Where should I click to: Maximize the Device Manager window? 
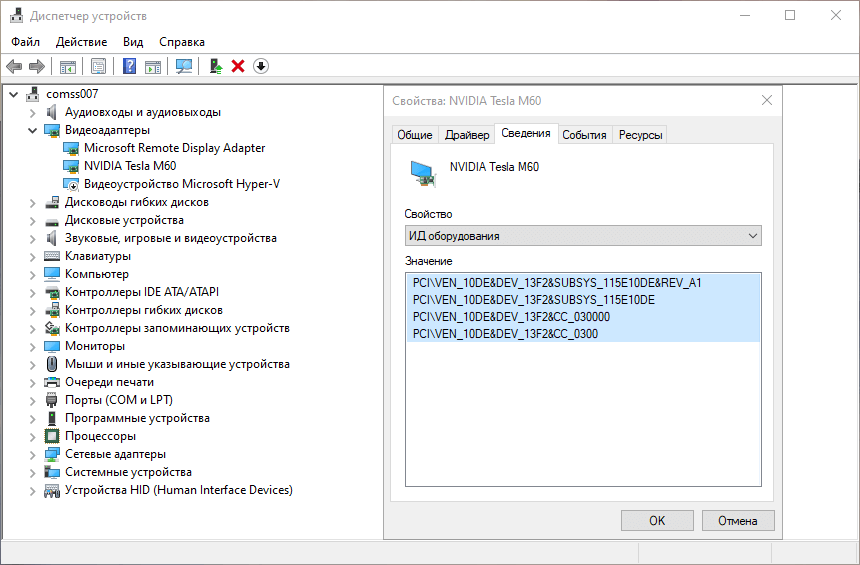click(x=790, y=15)
